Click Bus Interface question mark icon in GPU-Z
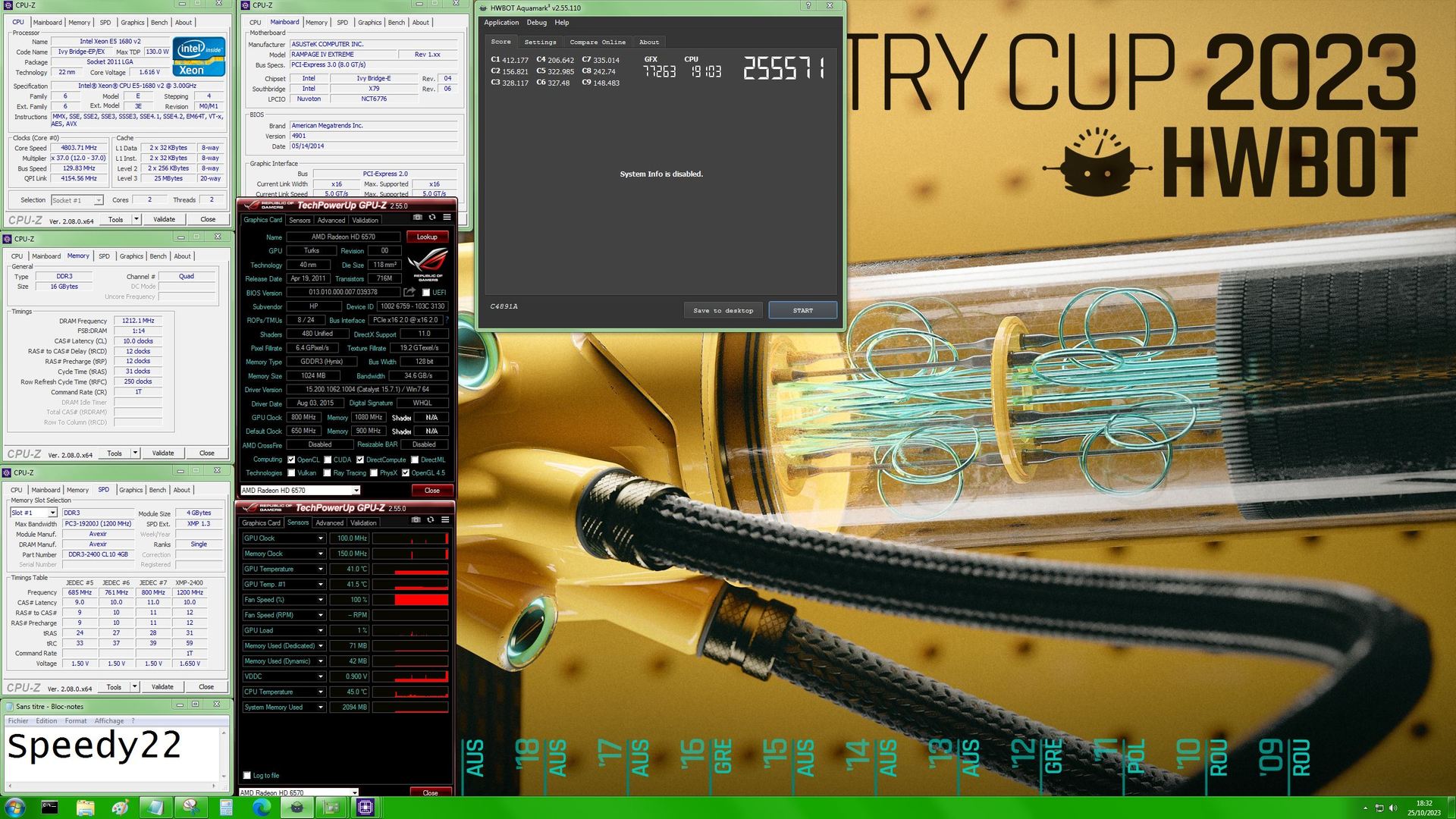Viewport: 1456px width, 819px height. (447, 320)
